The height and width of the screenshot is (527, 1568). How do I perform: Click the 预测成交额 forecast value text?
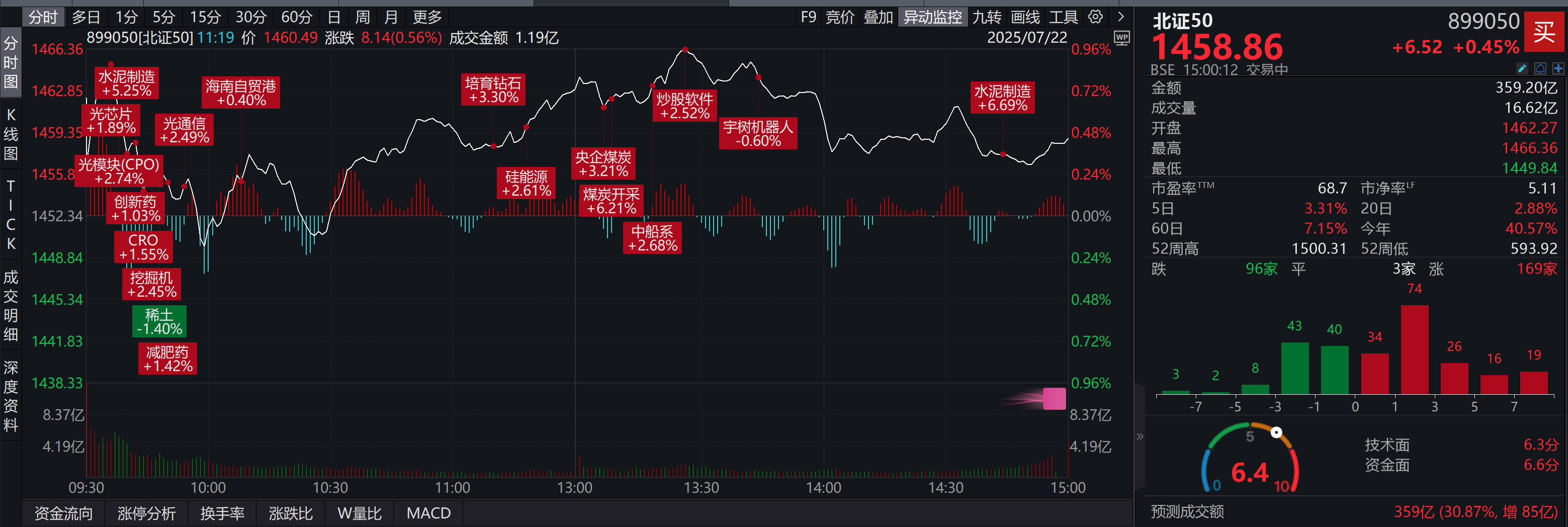coord(1476,512)
